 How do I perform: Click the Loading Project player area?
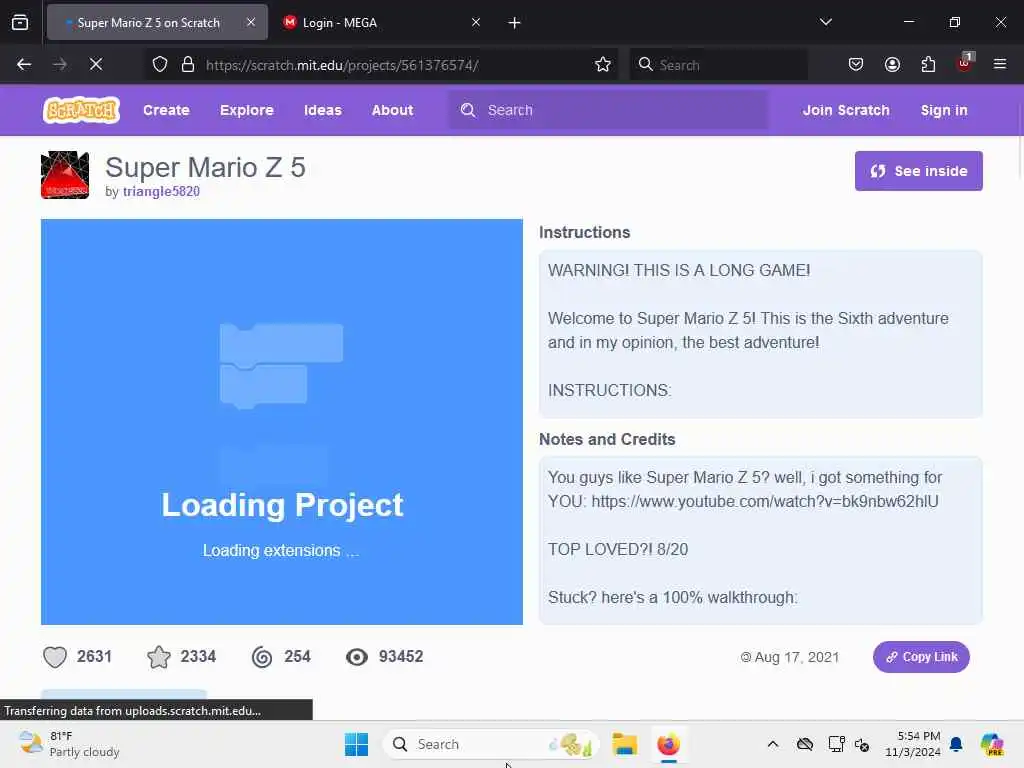click(281, 422)
